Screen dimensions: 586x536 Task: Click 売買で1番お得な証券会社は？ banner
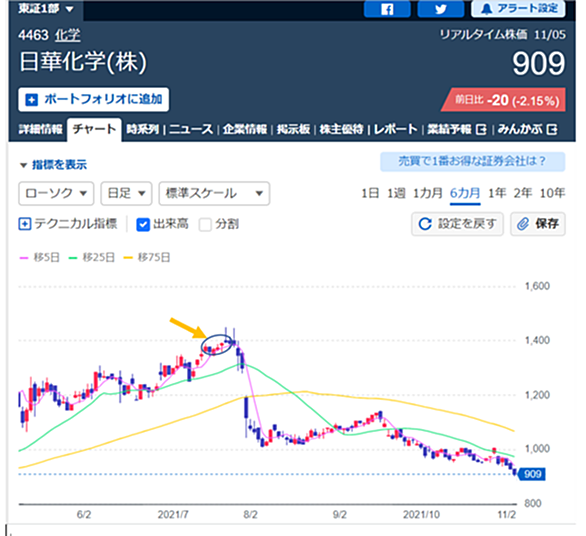[472, 161]
